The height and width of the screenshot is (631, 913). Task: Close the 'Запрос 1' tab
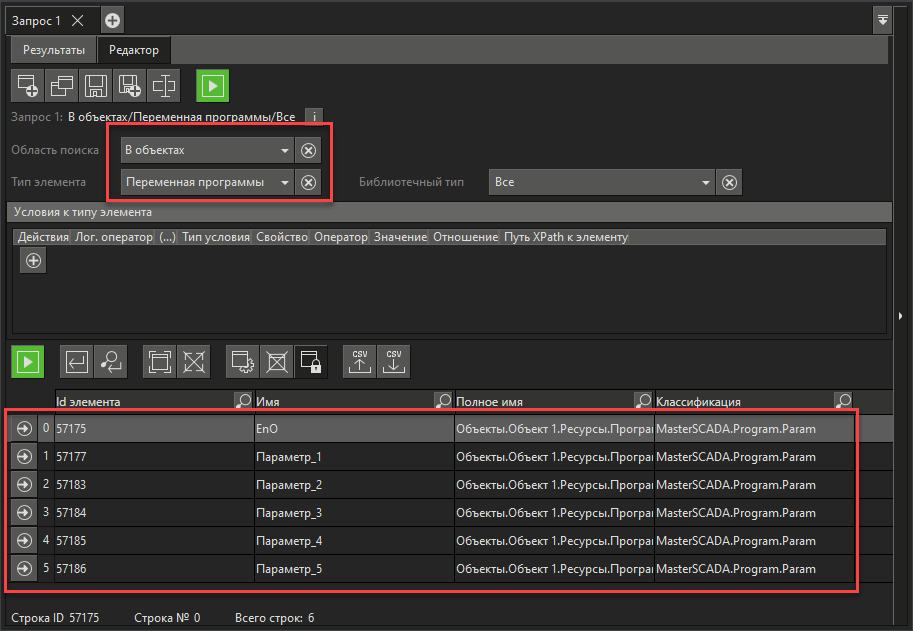click(x=77, y=20)
